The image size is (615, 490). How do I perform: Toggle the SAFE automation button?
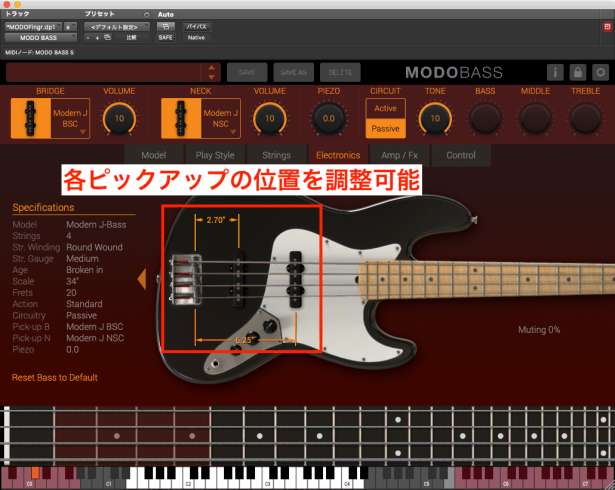pos(166,38)
